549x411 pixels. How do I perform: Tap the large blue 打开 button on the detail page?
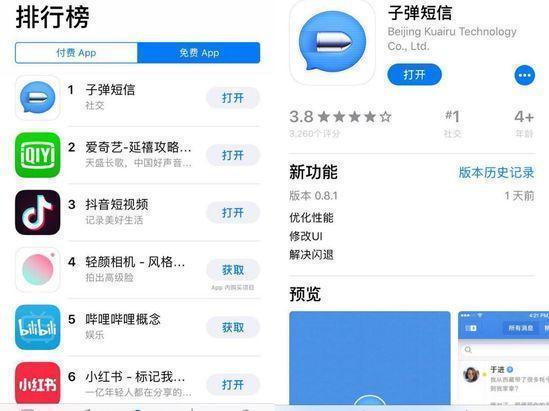tap(414, 75)
